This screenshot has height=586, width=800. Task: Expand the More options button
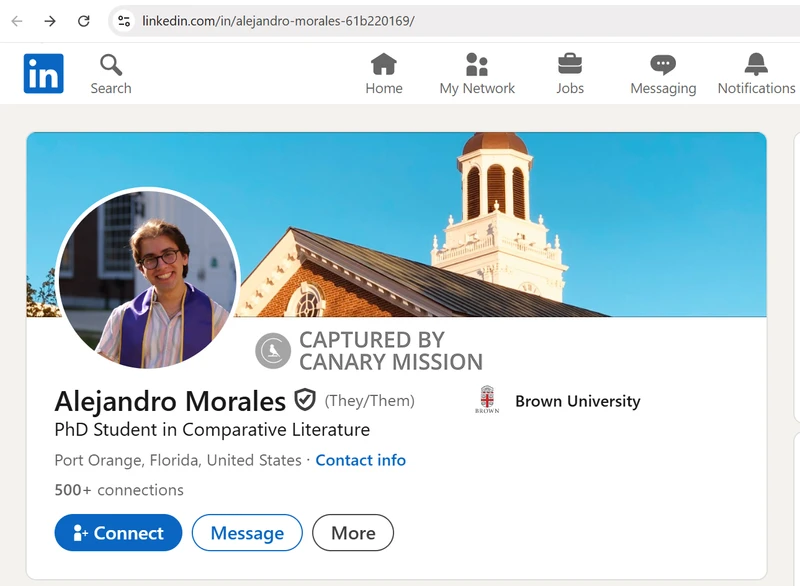(353, 532)
